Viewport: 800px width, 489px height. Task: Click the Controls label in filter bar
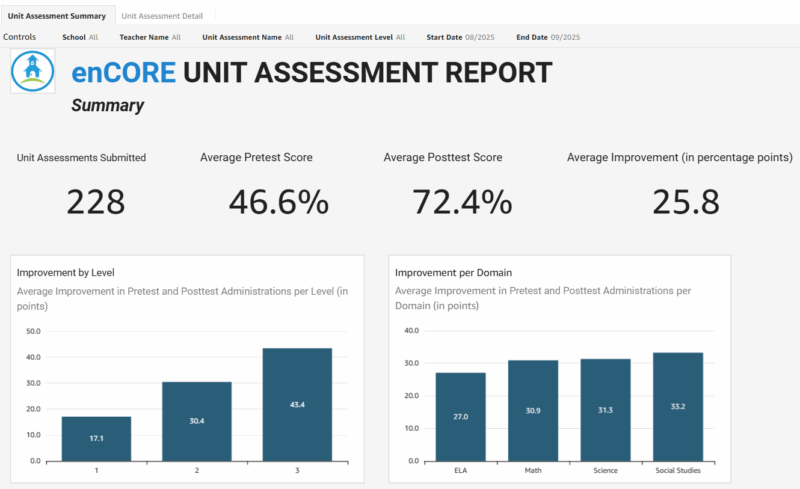click(20, 37)
